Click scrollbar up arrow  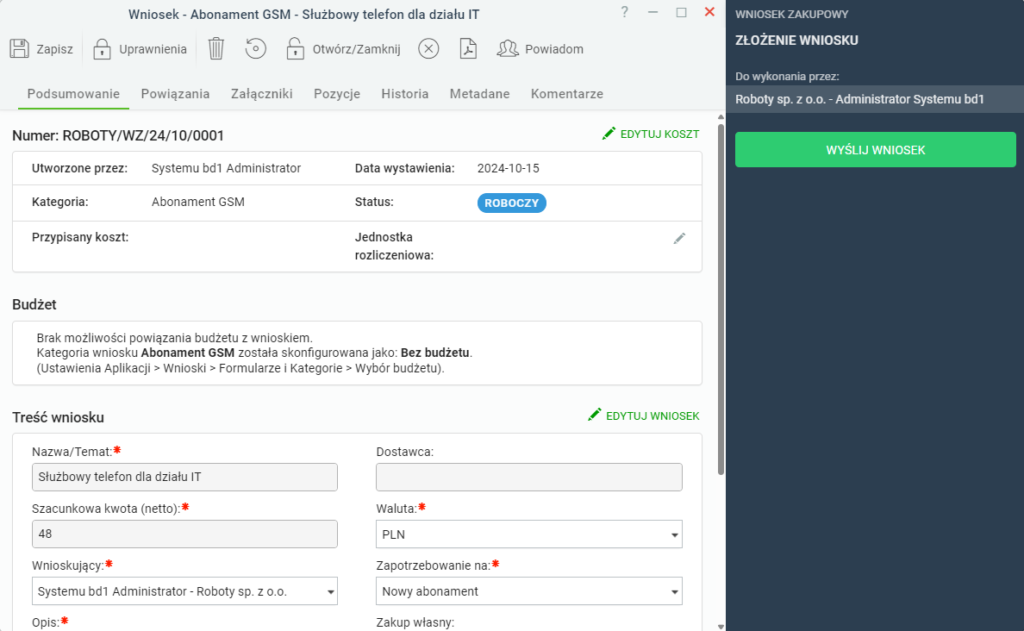click(721, 117)
